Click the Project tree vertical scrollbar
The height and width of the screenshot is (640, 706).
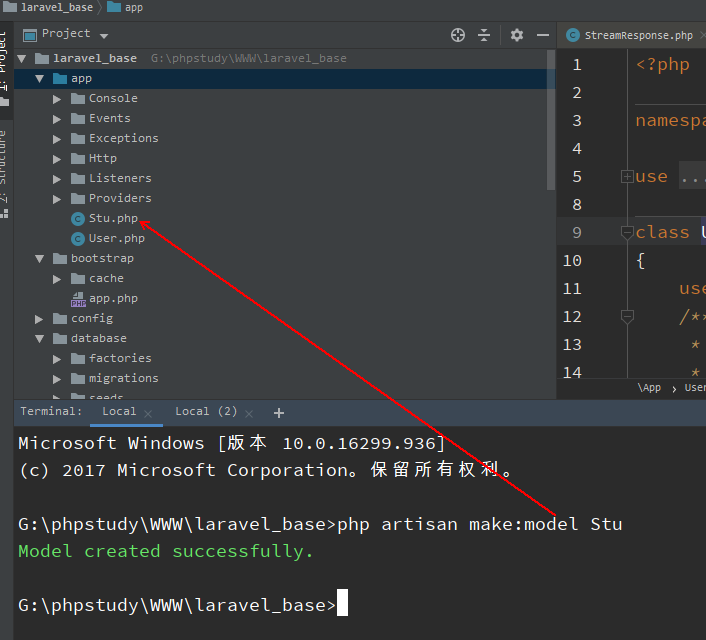point(551,120)
